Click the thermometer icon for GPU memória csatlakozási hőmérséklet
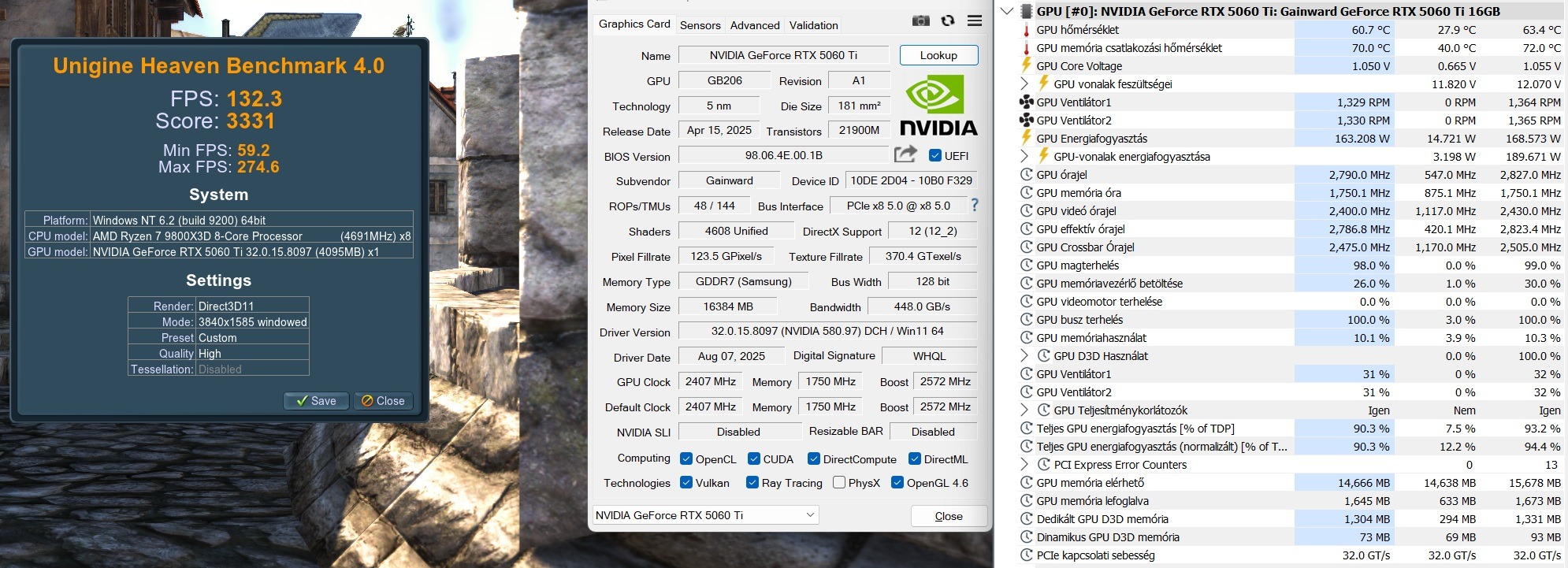Viewport: 1568px width, 568px height. (x=1026, y=48)
